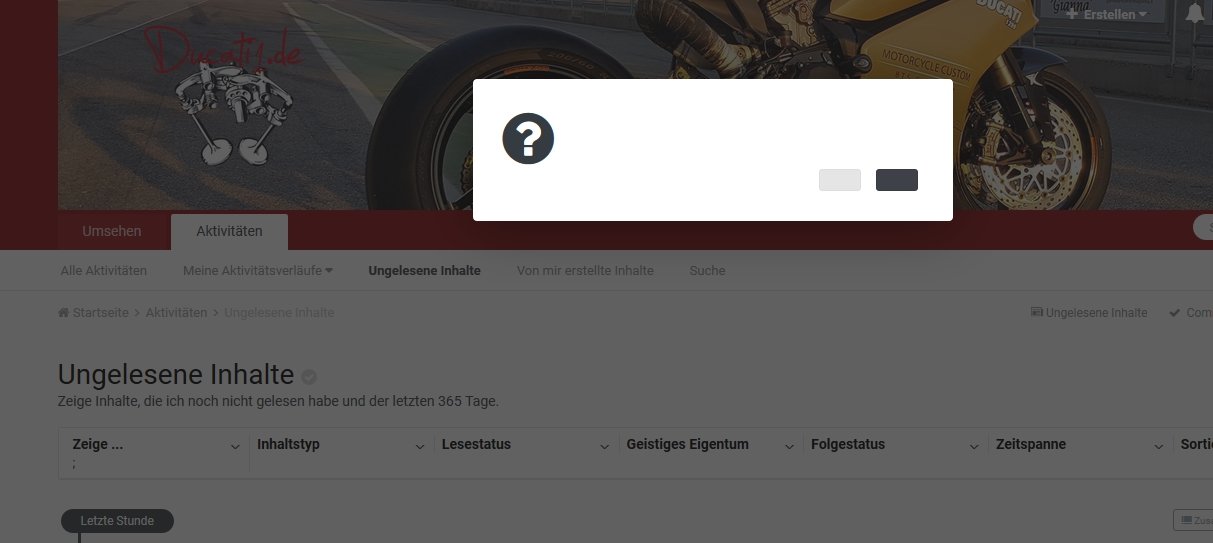Click the Letzte Stunde timeline marker
Screen dimensions: 1213x543
coord(117,521)
